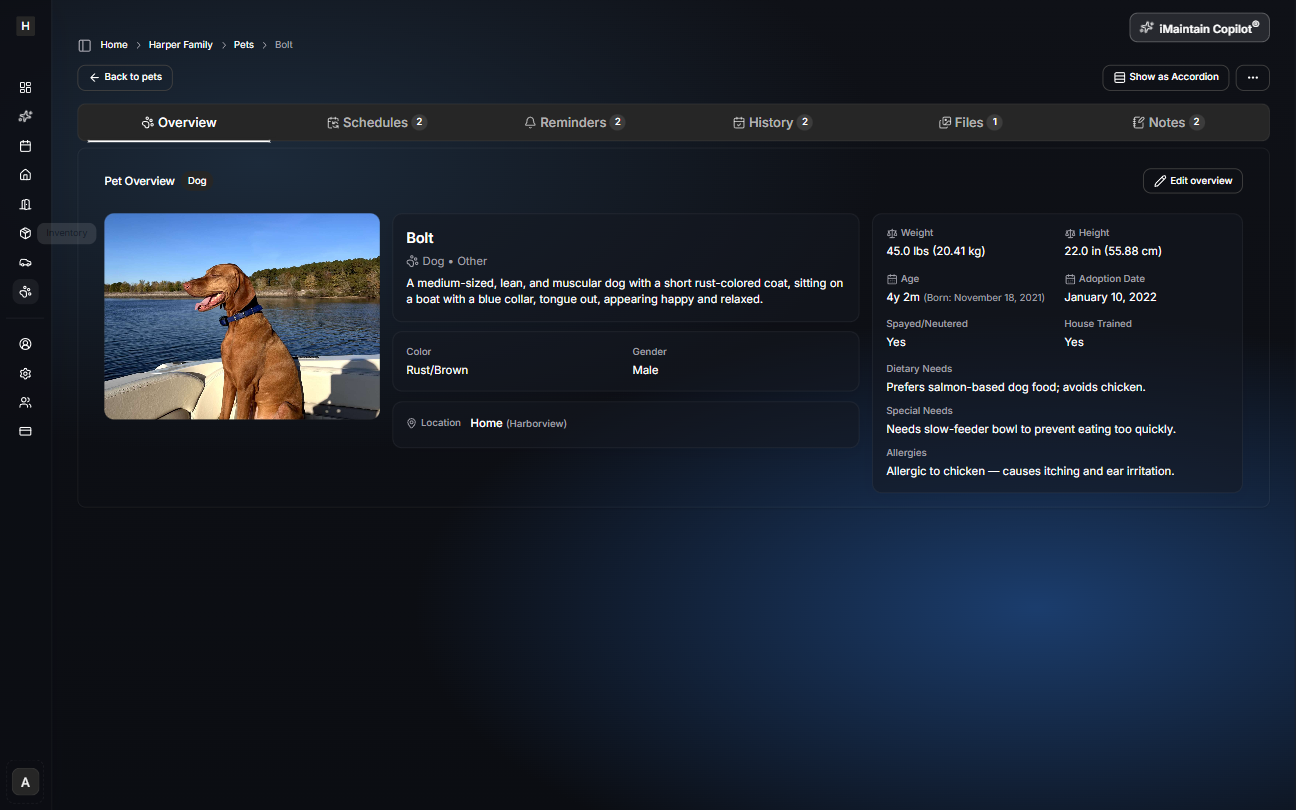The height and width of the screenshot is (810, 1296).
Task: Open the users group icon in sidebar
Action: tap(26, 402)
